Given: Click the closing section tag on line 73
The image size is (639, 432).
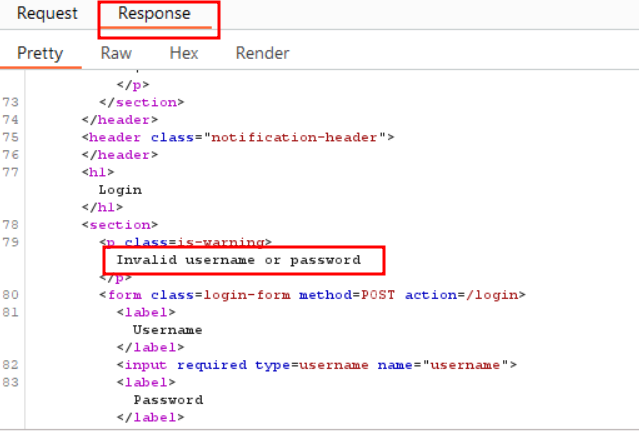Looking at the screenshot, I should pos(142,102).
